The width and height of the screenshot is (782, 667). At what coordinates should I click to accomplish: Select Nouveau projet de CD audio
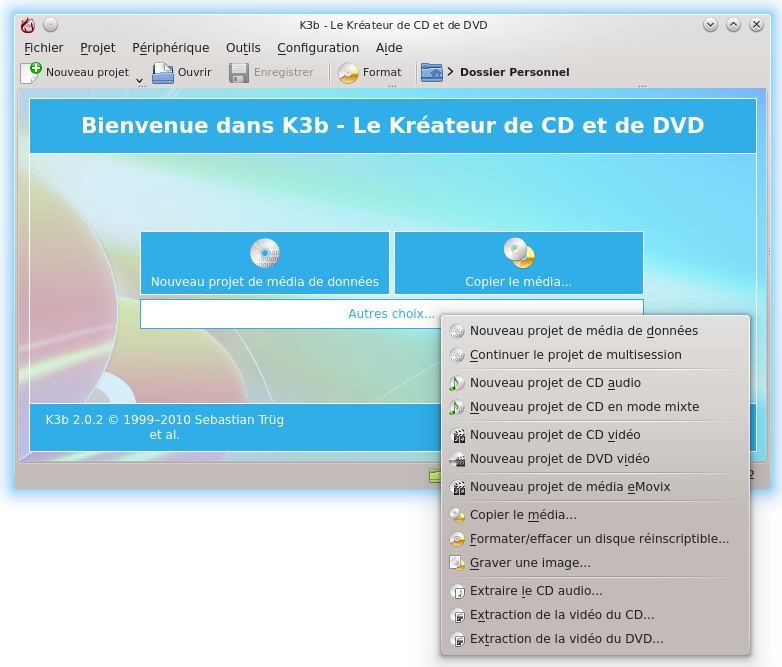555,383
